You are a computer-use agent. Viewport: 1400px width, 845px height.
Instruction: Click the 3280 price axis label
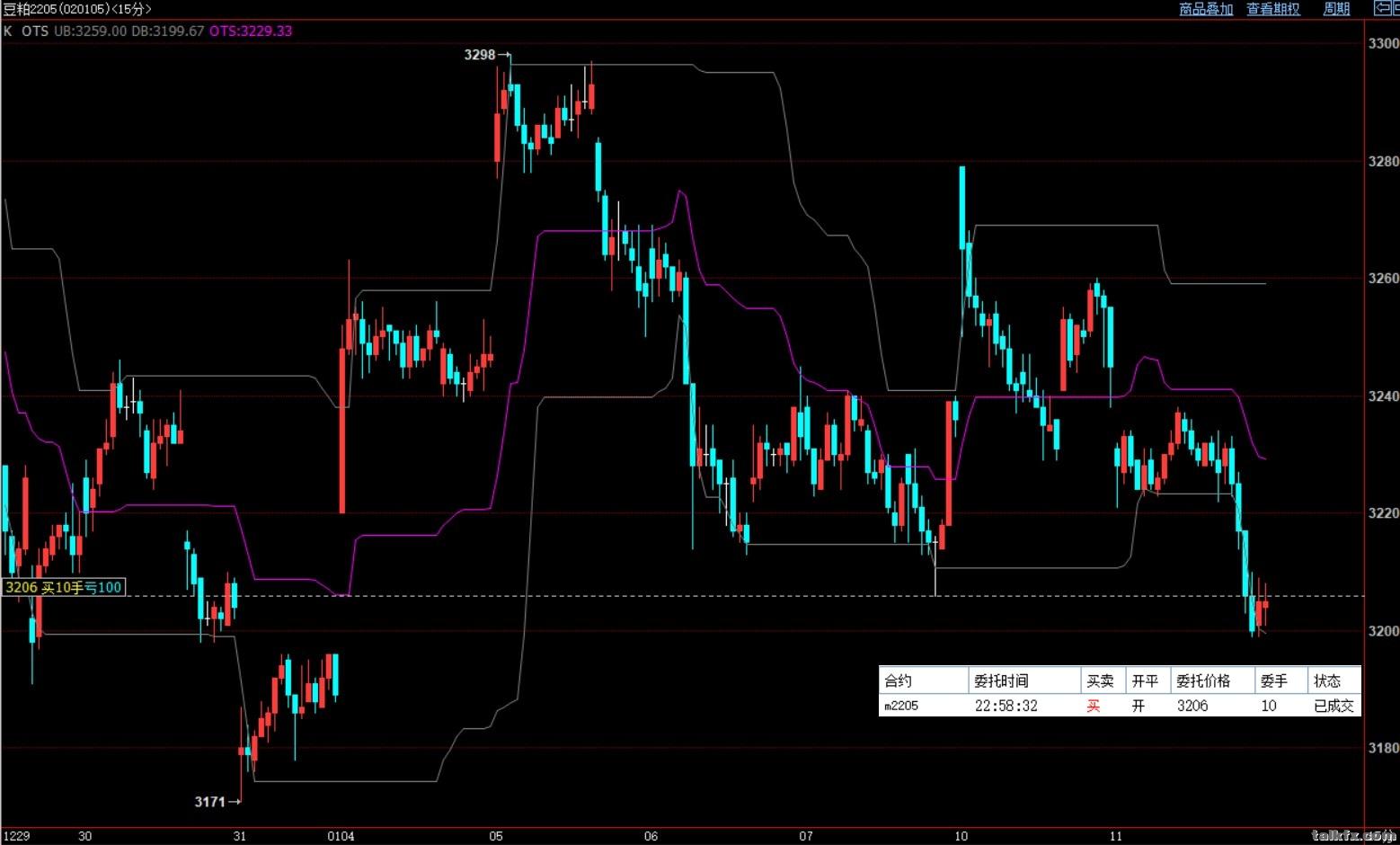tap(1383, 161)
